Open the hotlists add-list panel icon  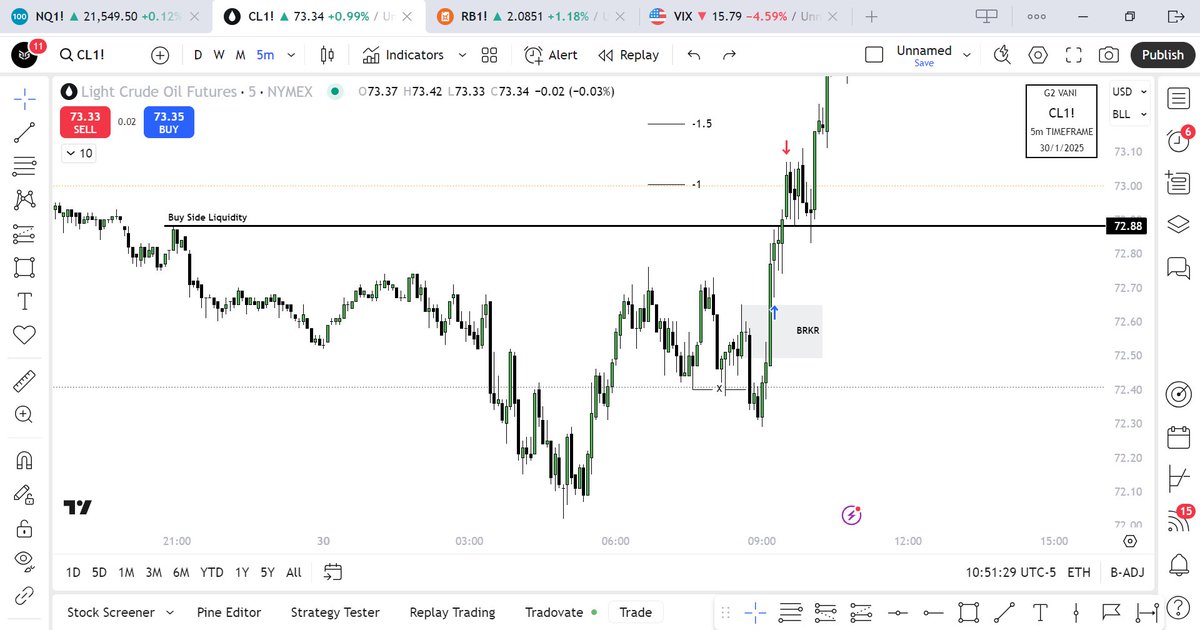(1178, 182)
